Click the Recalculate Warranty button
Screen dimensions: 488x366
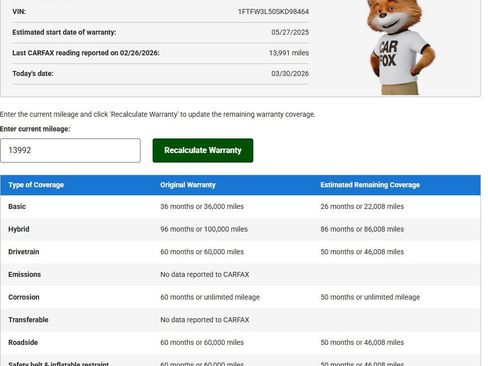click(x=203, y=150)
